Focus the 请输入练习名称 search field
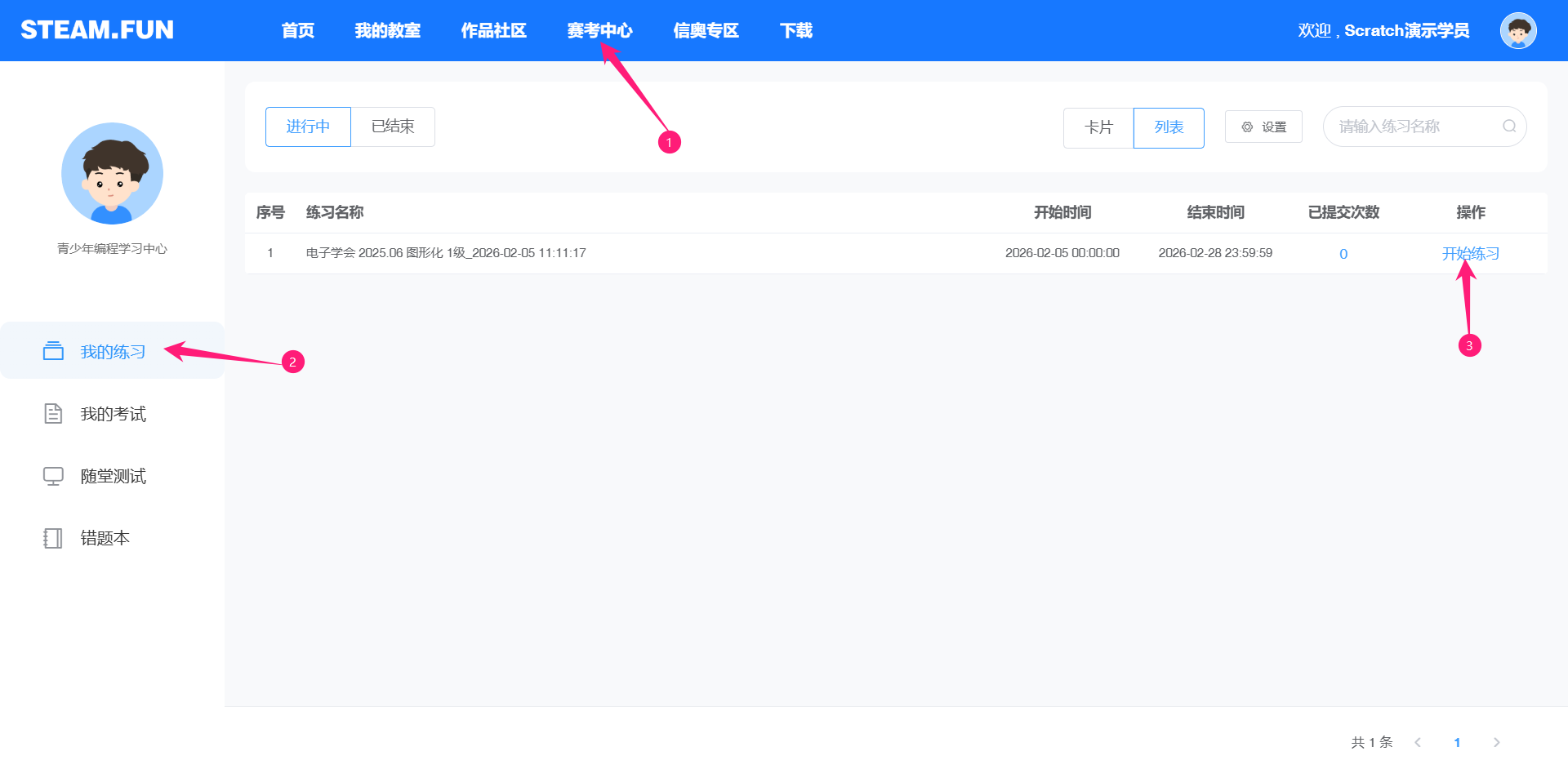The image size is (1568, 778). [x=1424, y=127]
